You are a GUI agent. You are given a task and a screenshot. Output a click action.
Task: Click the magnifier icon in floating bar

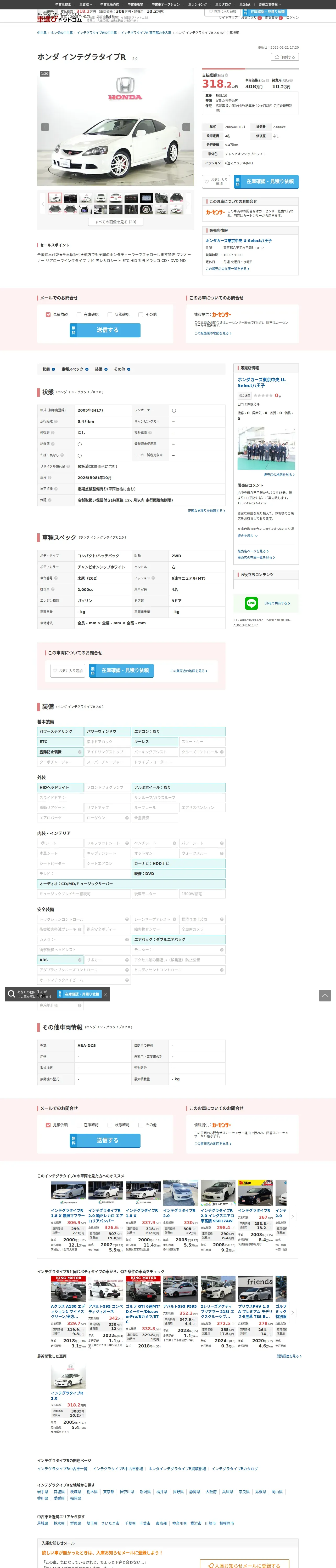coord(12,994)
